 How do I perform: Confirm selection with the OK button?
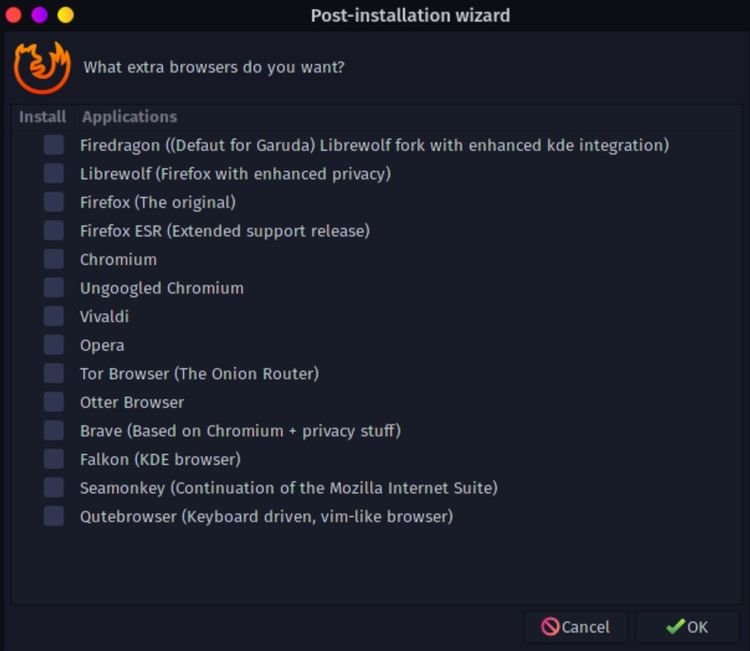[x=687, y=627]
